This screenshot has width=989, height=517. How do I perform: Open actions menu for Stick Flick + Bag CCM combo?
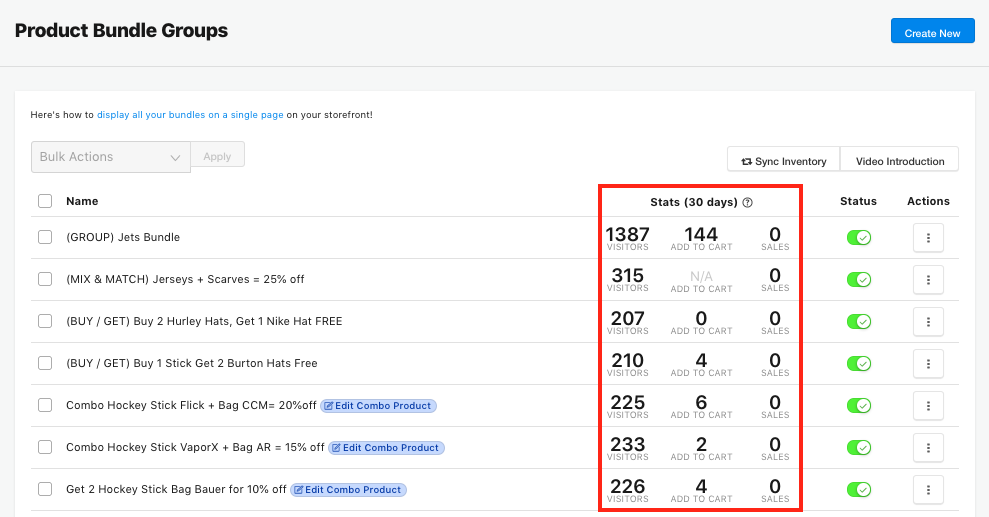pyautogui.click(x=928, y=406)
